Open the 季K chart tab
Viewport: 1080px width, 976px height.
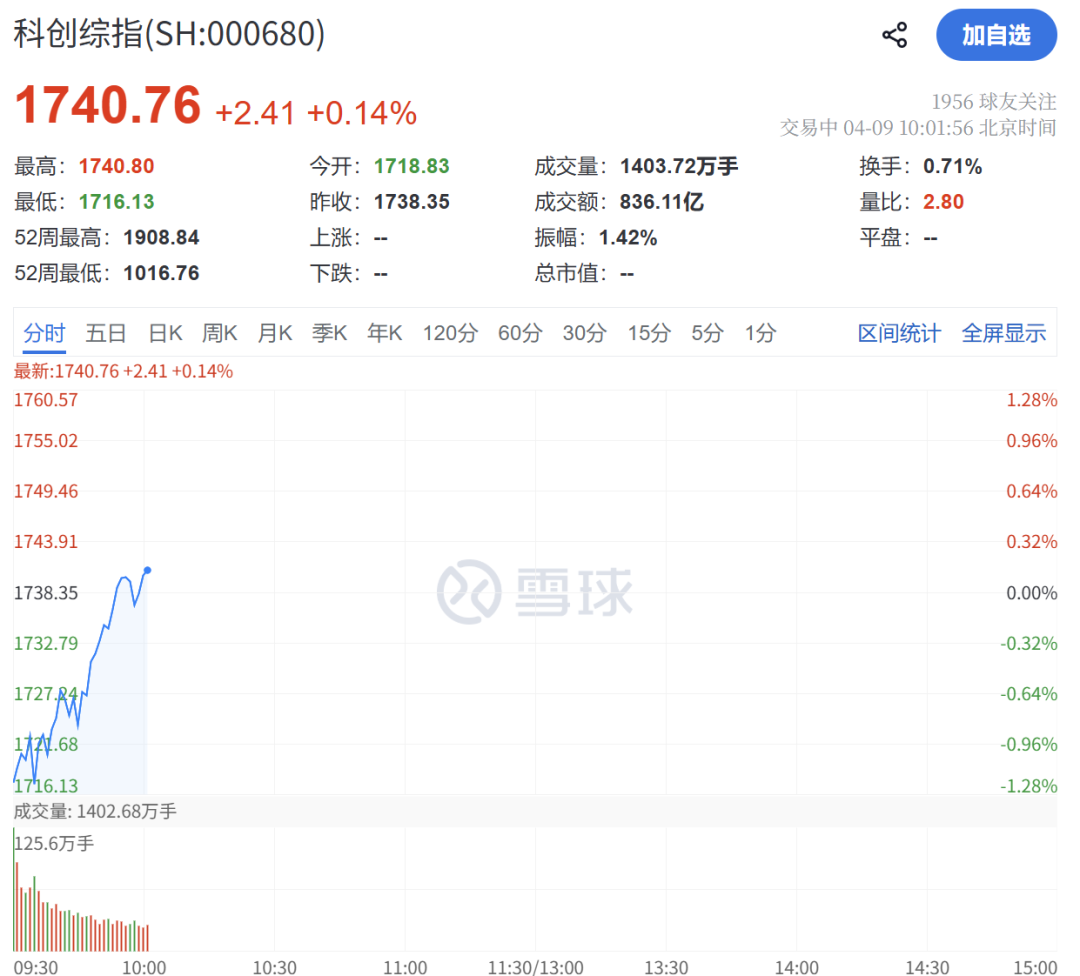pyautogui.click(x=329, y=333)
